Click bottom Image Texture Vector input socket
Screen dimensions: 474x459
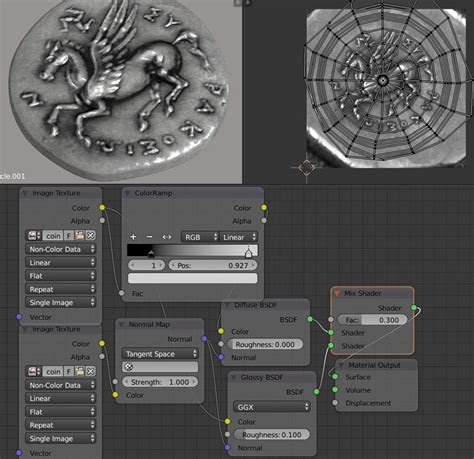[19, 453]
